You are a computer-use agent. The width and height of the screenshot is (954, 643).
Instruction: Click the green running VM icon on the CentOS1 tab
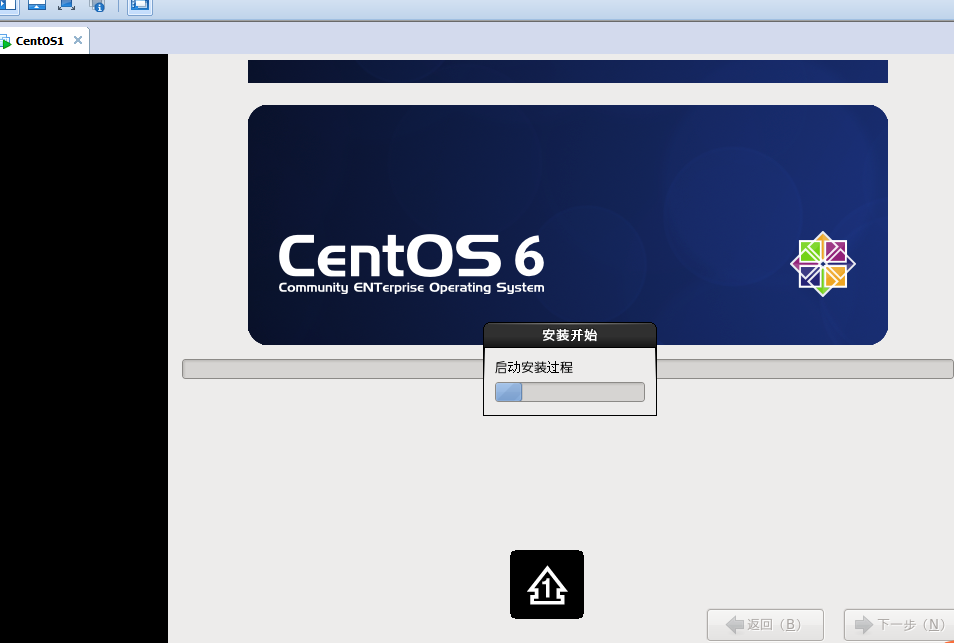[x=5, y=42]
